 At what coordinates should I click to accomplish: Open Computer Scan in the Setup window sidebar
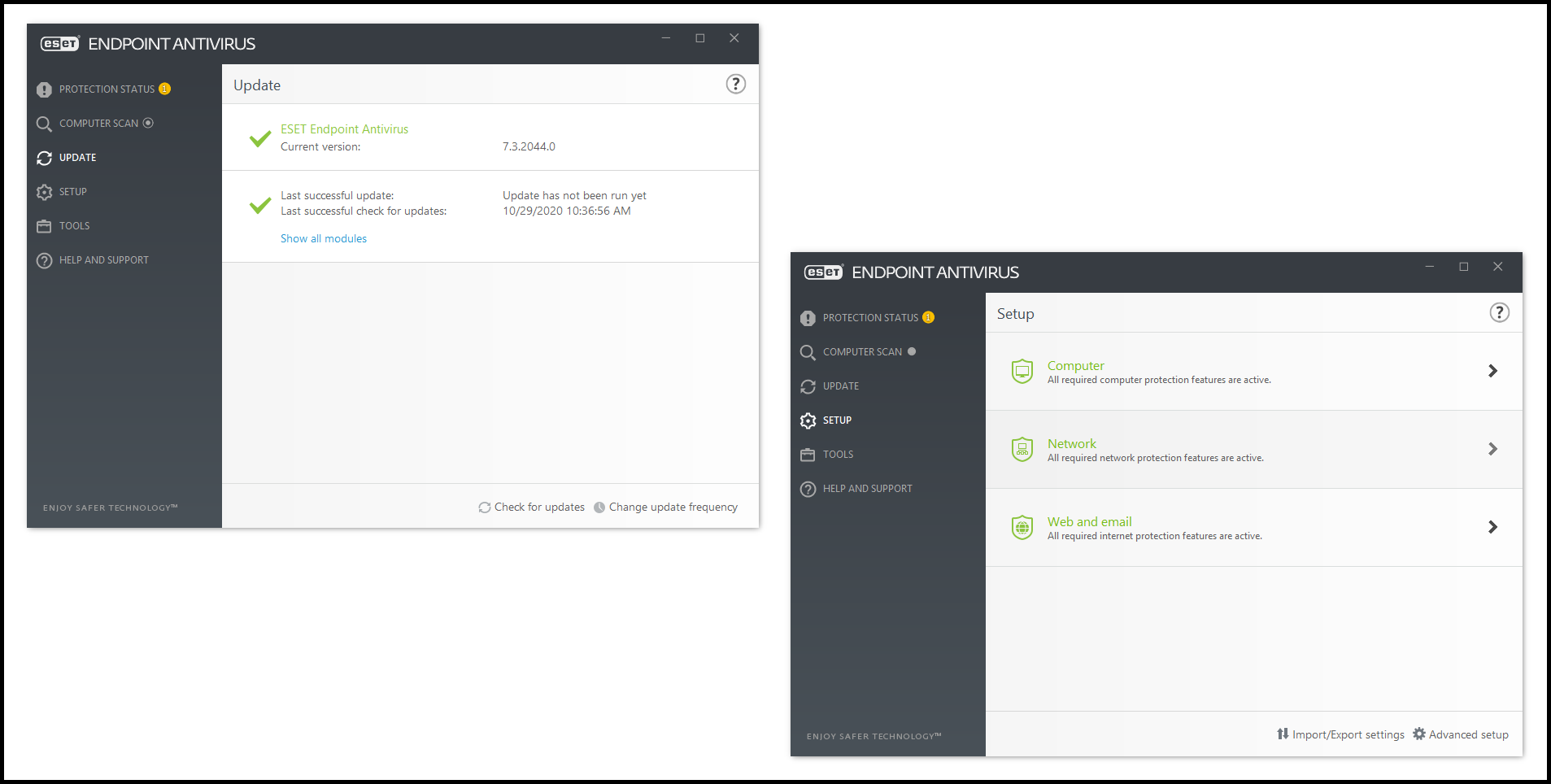[x=862, y=352]
